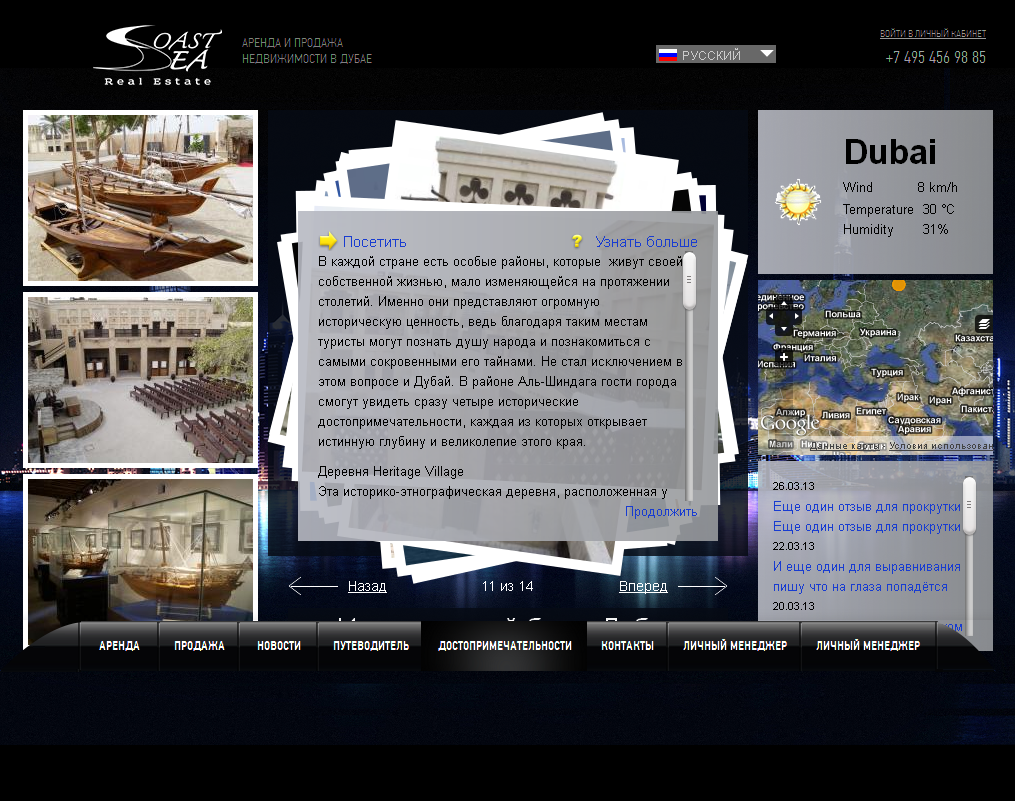Click the Посетить link
This screenshot has width=1015, height=801.
374,242
